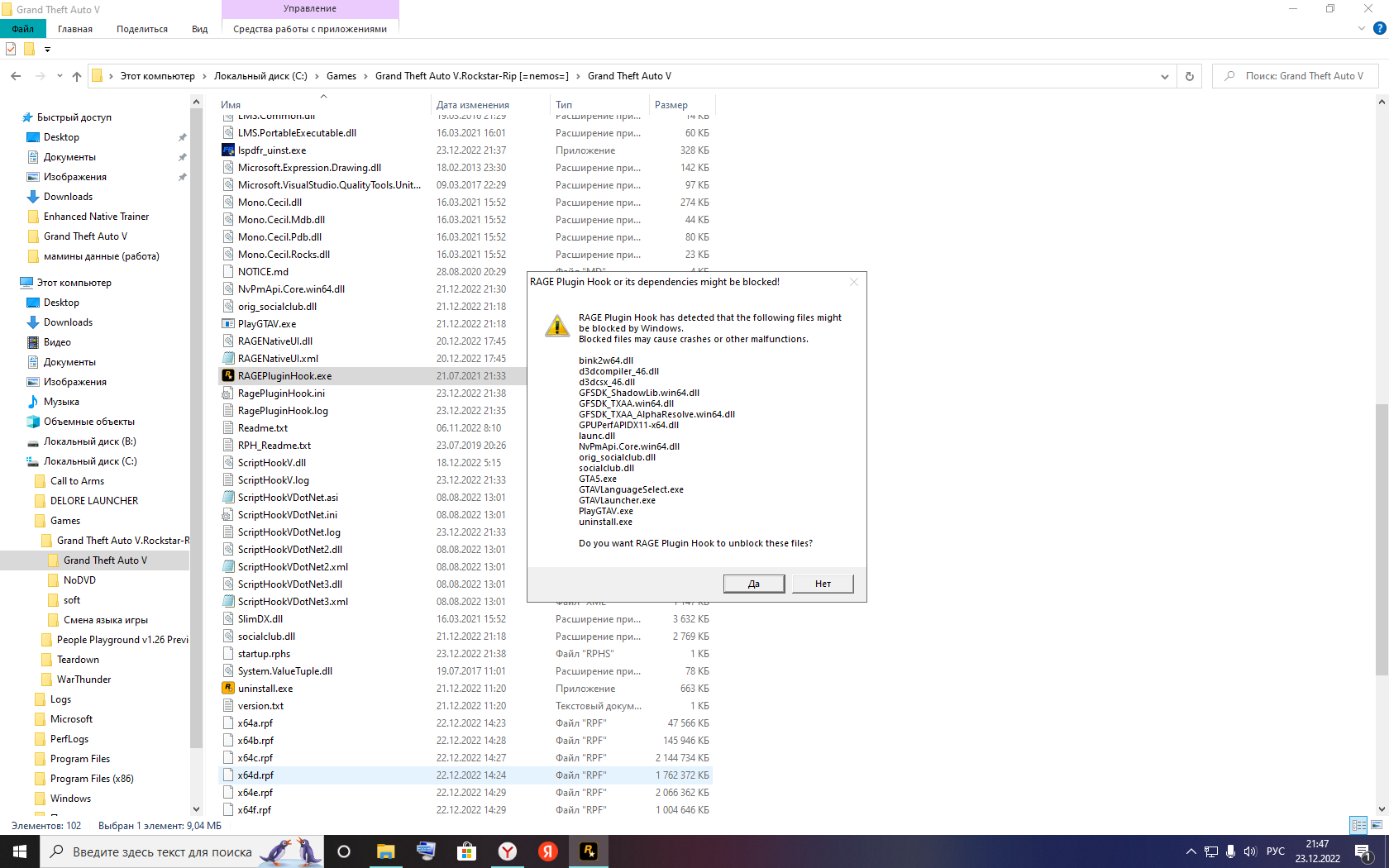The width and height of the screenshot is (1389, 868).
Task: Open the Поделиться ribbon tab
Action: click(142, 29)
